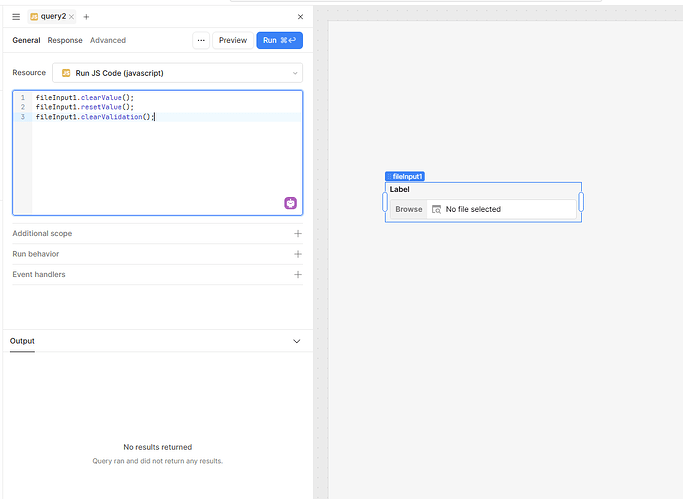Click the left resize handle of fileInput1
Viewport: 683px width, 499px height.
click(385, 202)
